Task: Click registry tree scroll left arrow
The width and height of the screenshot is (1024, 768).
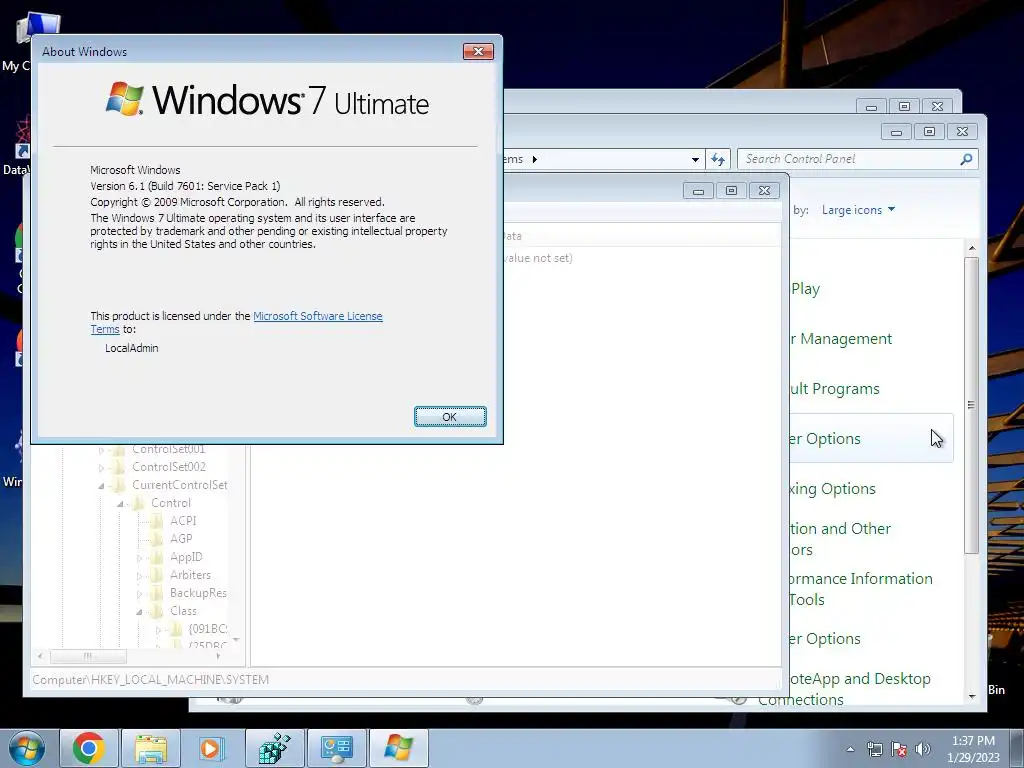Action: point(40,656)
